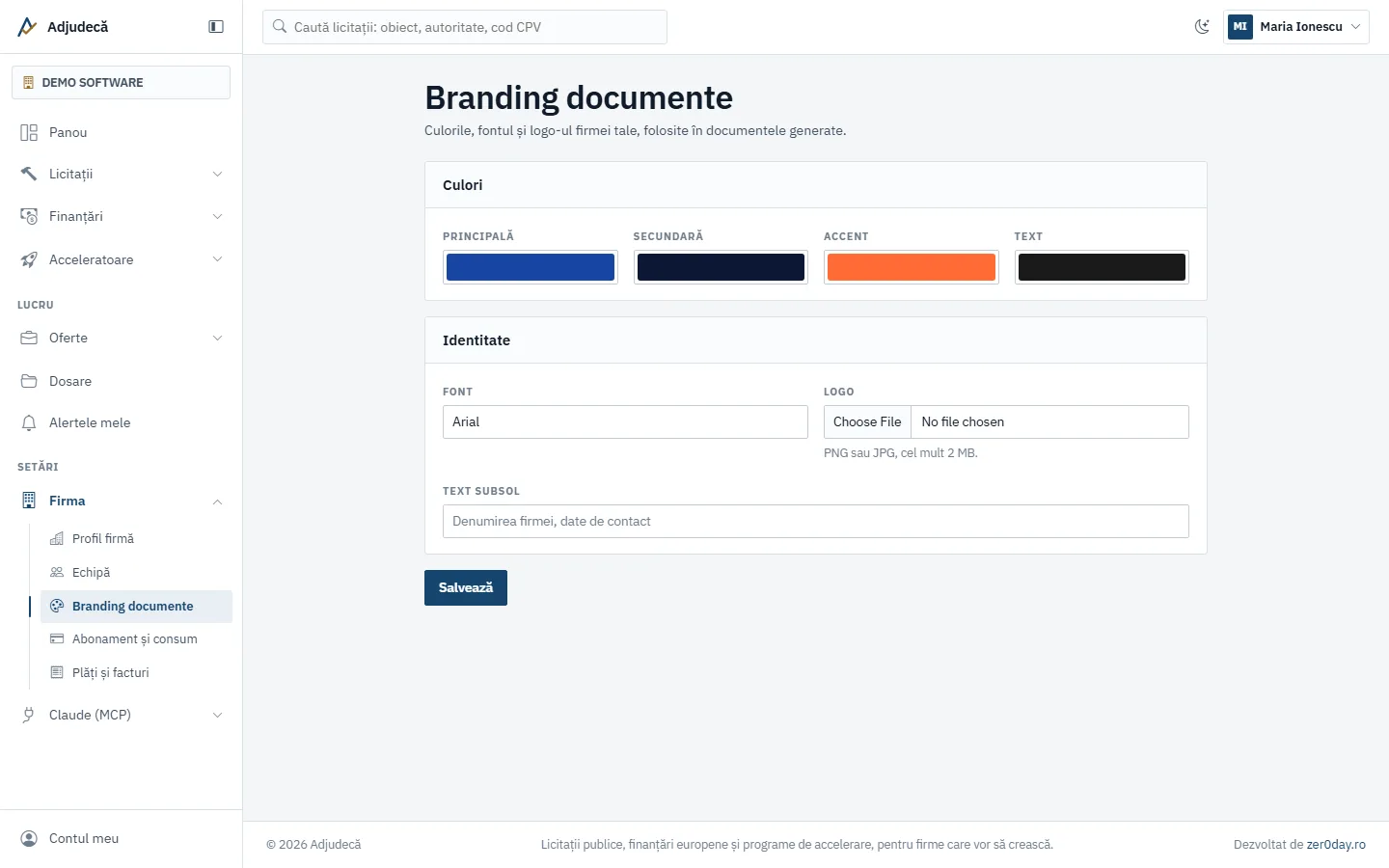Expand the Acceleratoare submenu chevron
This screenshot has height=868, width=1389.
pyautogui.click(x=217, y=259)
